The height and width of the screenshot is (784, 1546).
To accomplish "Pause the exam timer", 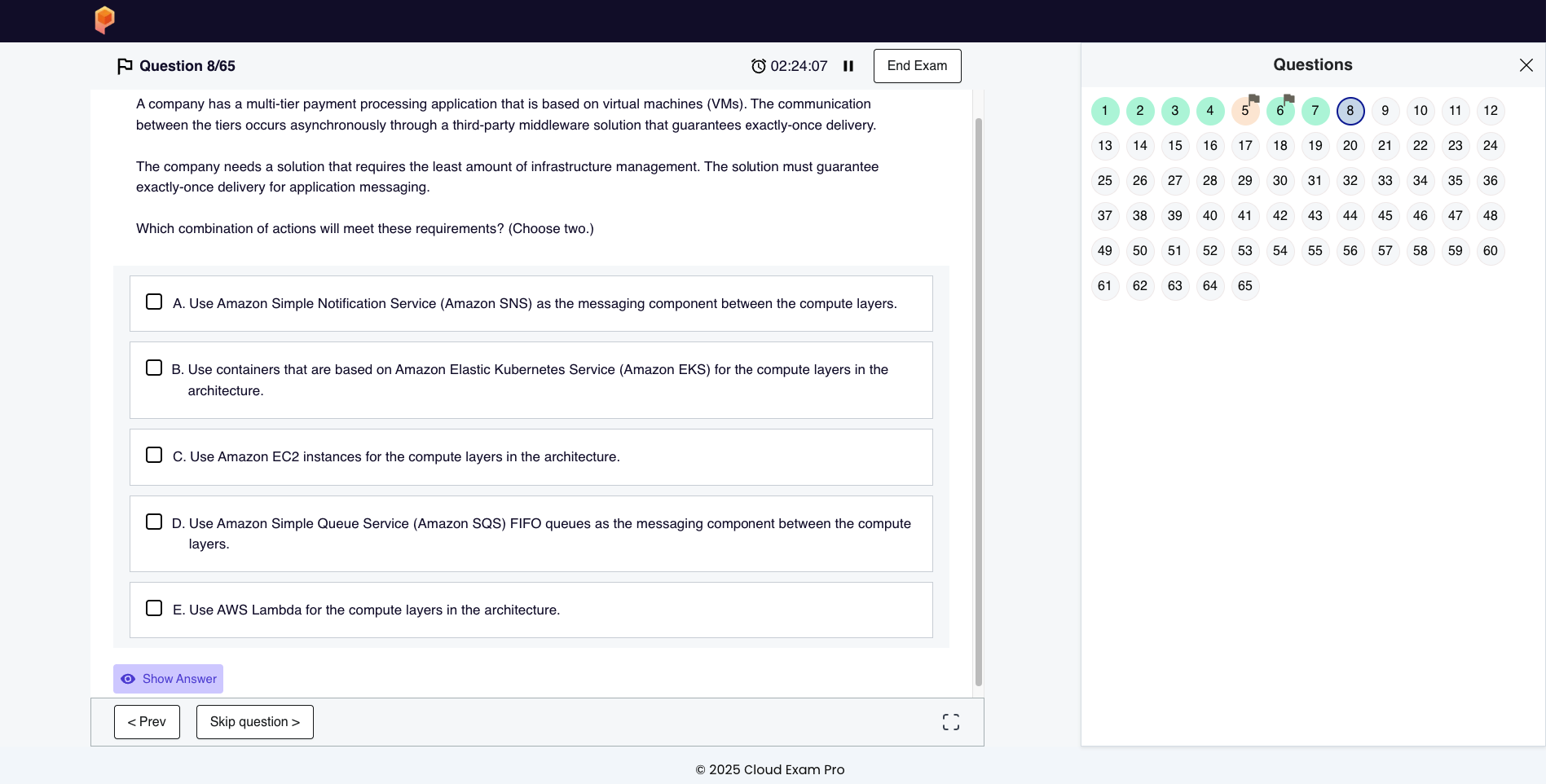I will (848, 66).
